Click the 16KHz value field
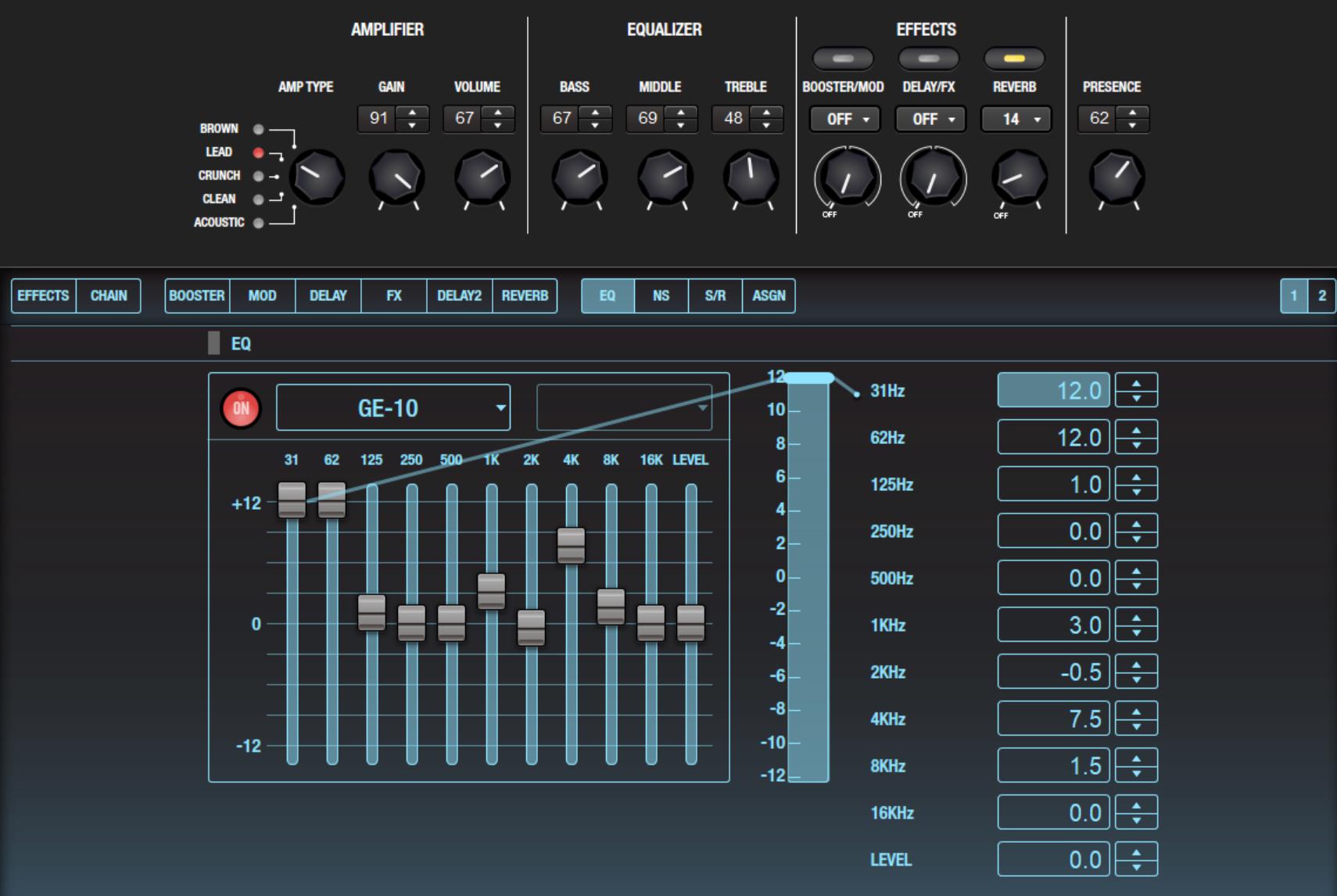1337x896 pixels. point(1054,812)
